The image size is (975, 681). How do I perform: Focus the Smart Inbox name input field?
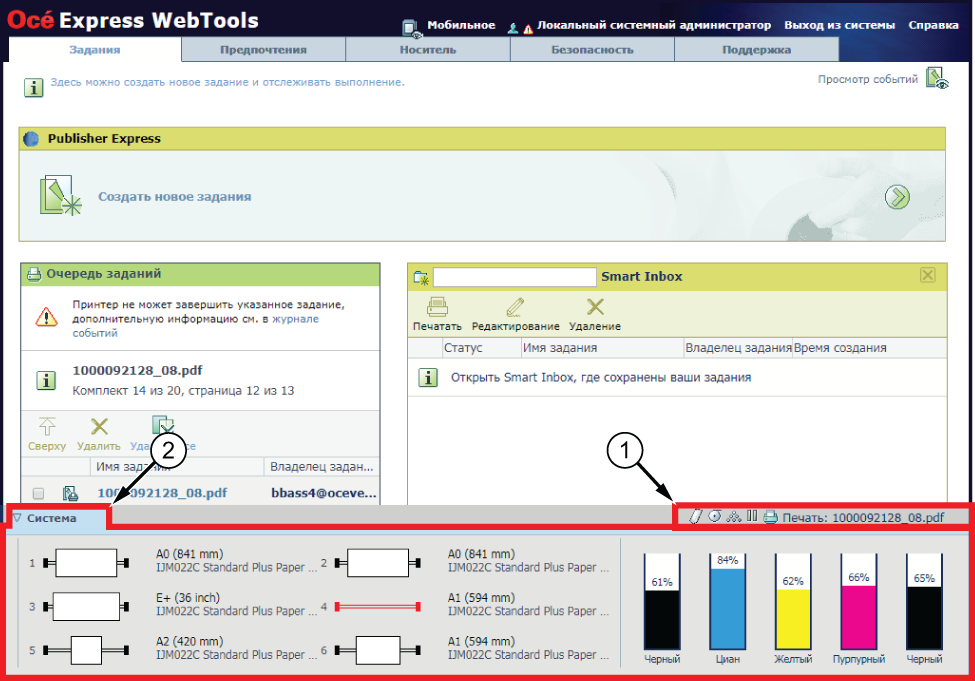click(514, 277)
